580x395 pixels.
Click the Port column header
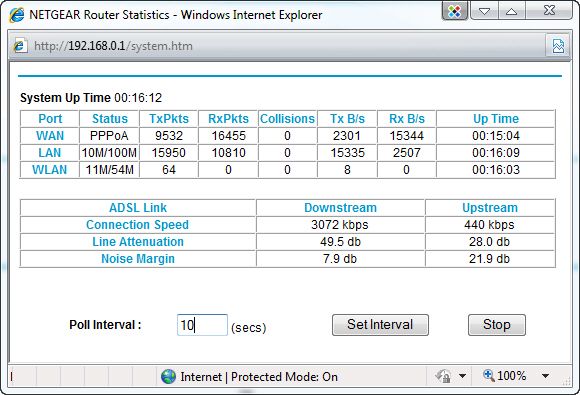click(x=50, y=119)
